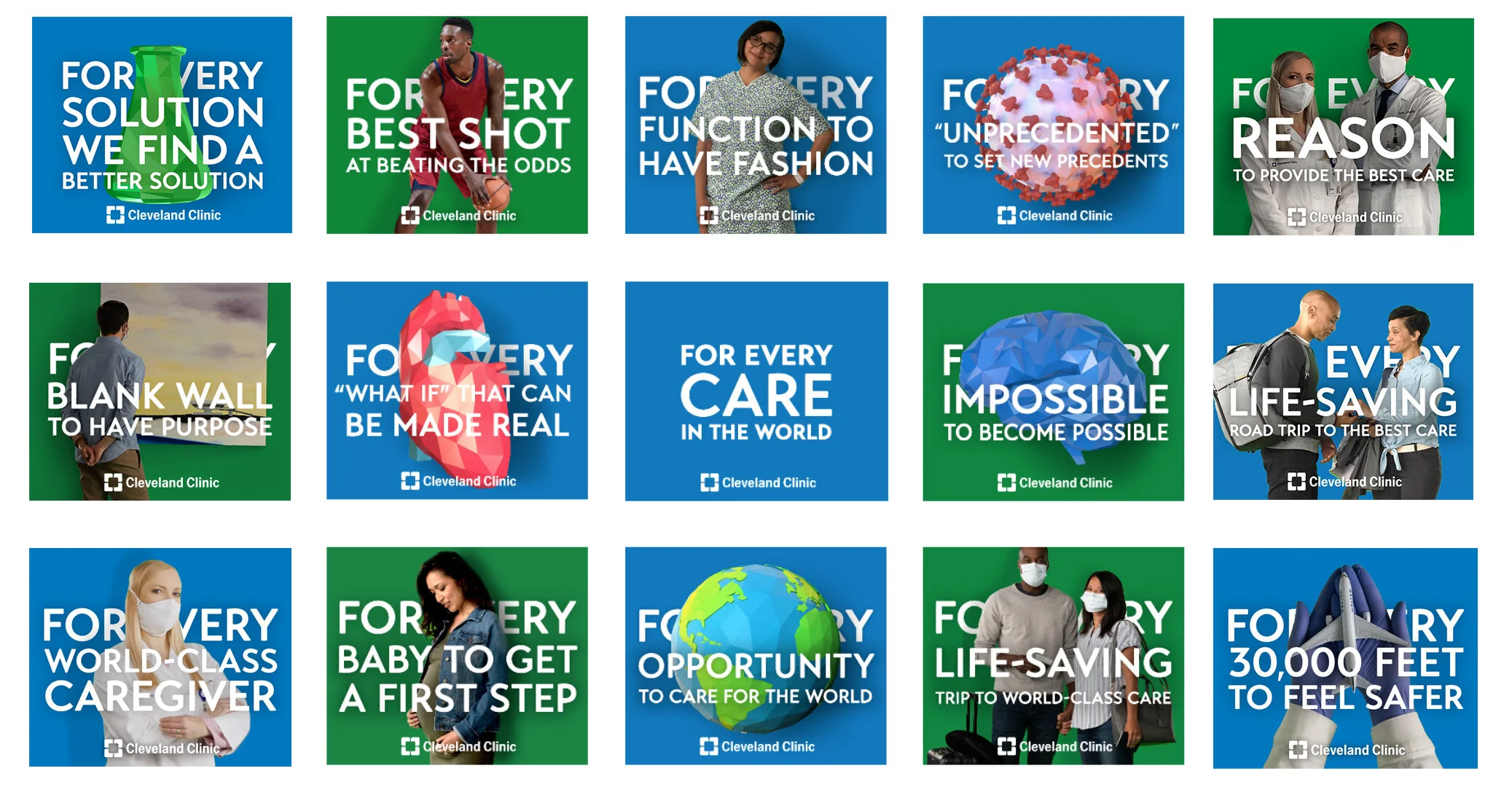
Task: Click the 'Life-Saving Trip to World-Class Care' ad
Action: point(1053,656)
